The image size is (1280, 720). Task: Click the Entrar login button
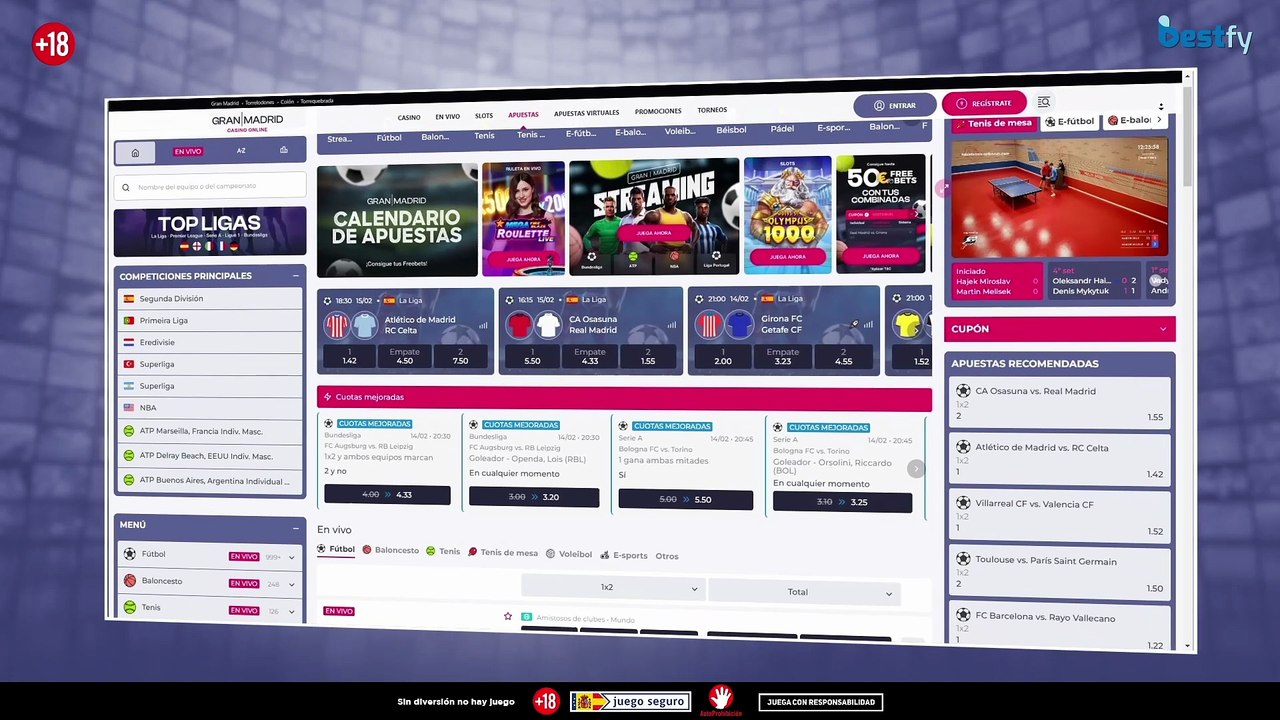[x=894, y=105]
